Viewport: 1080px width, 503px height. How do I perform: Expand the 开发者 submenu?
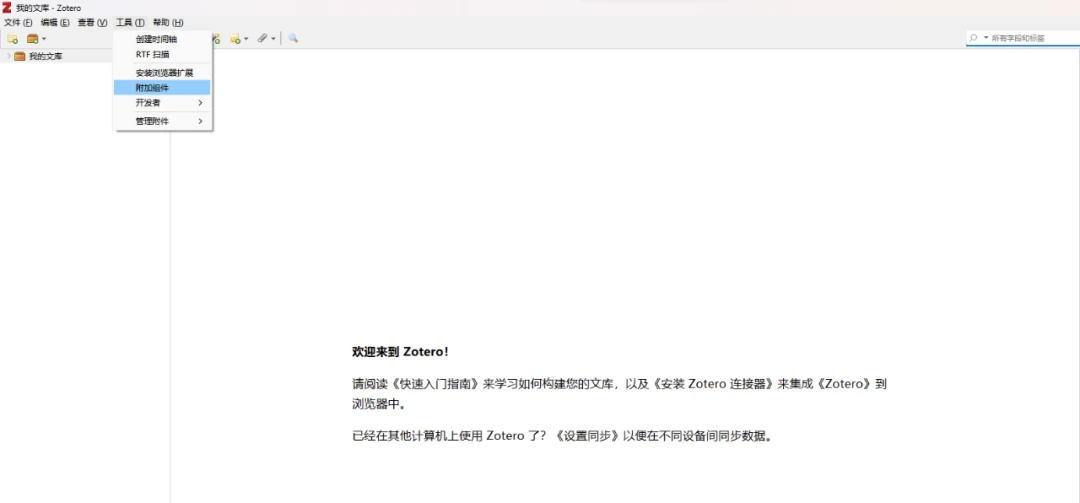[163, 103]
